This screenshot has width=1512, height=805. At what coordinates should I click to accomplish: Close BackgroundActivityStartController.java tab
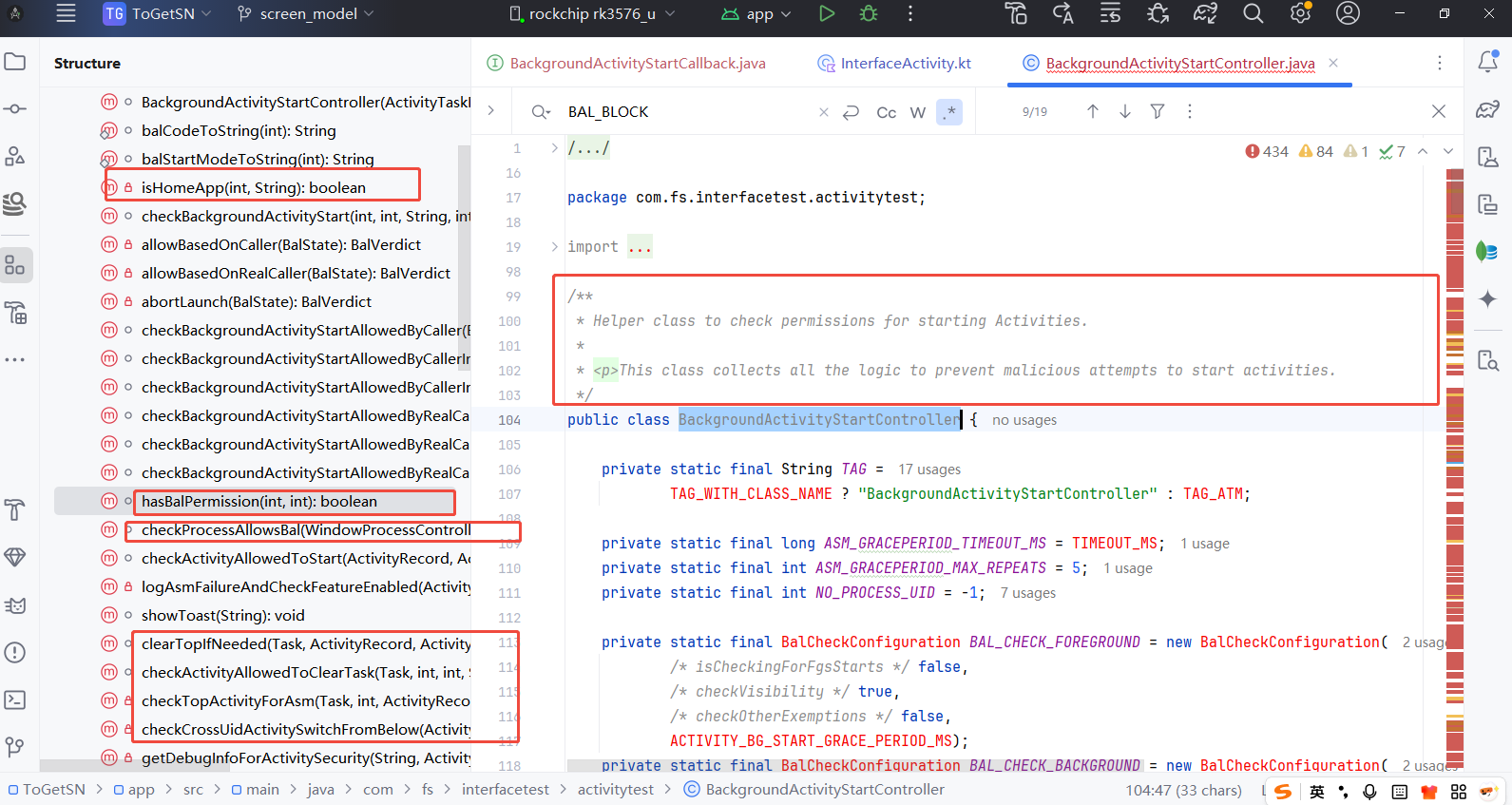(1333, 63)
